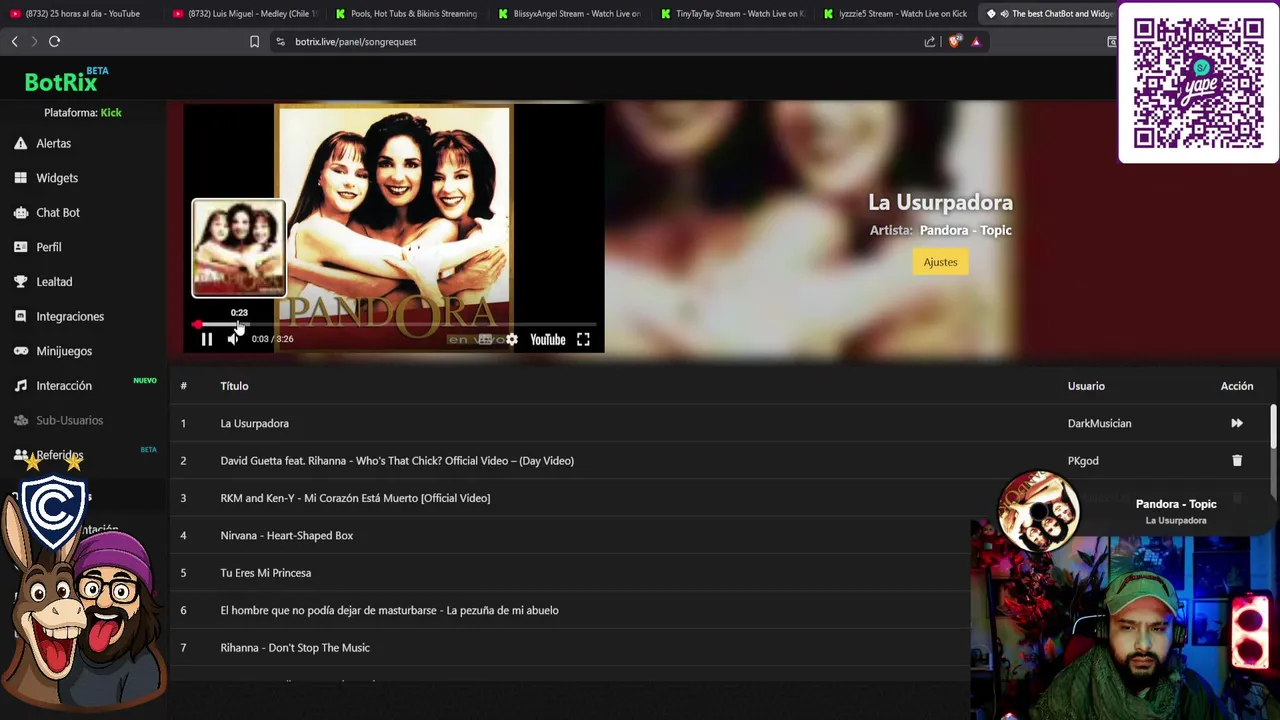Click the Ajustes button

940,262
